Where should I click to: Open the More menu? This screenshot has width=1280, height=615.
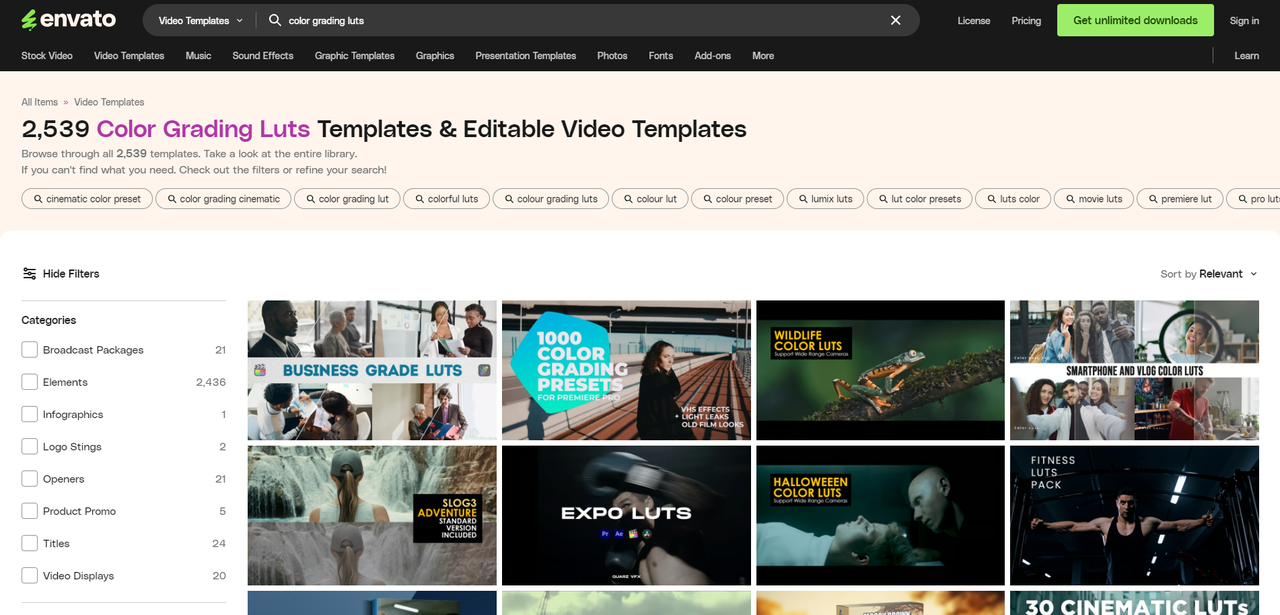coord(763,56)
